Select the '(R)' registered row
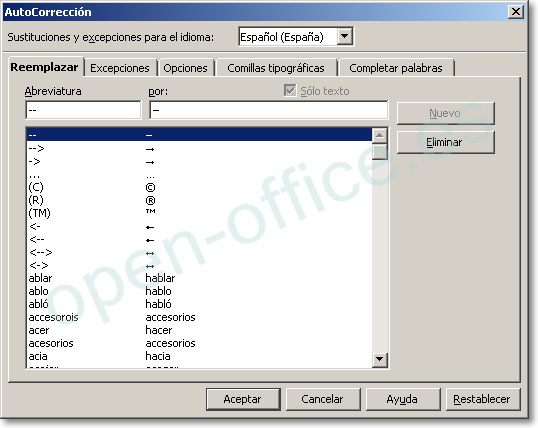The image size is (538, 428). tap(199, 200)
